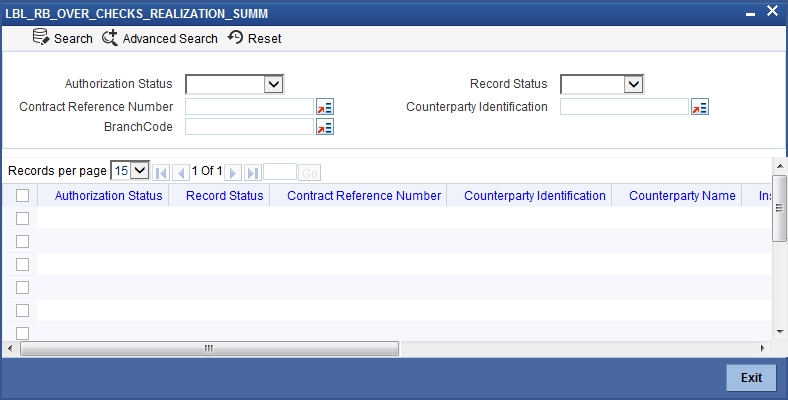Focus the BranchCode input field
This screenshot has width=788, height=400.
(x=250, y=127)
